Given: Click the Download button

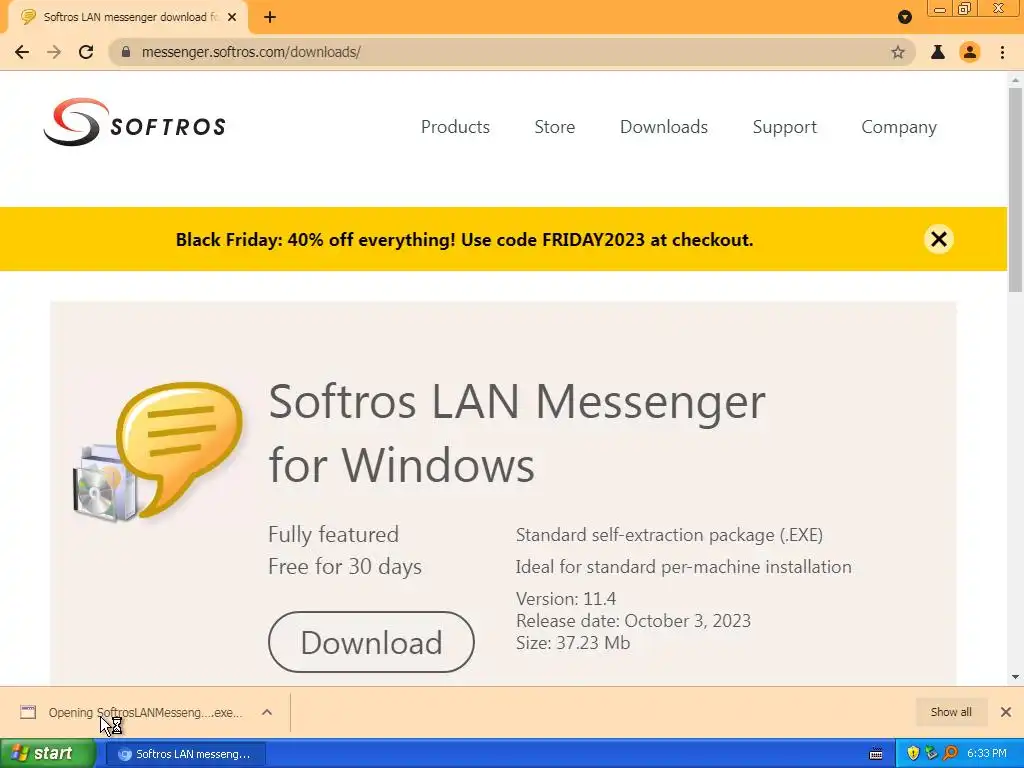Looking at the screenshot, I should (371, 642).
